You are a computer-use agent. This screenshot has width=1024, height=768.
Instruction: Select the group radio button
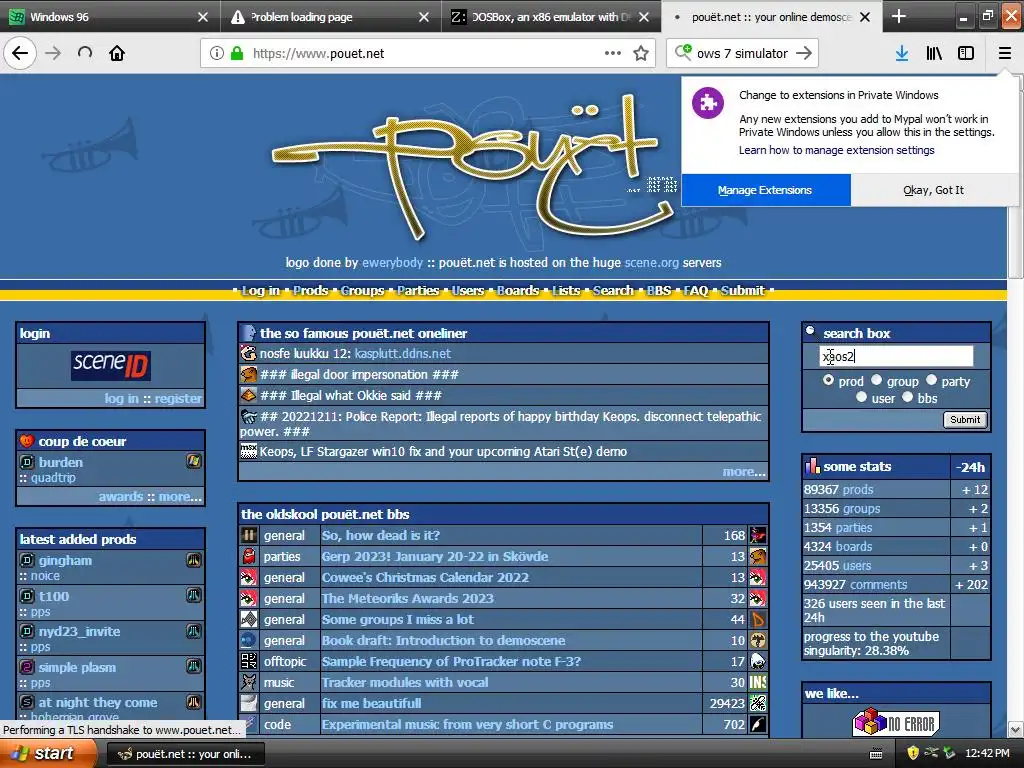(x=876, y=379)
